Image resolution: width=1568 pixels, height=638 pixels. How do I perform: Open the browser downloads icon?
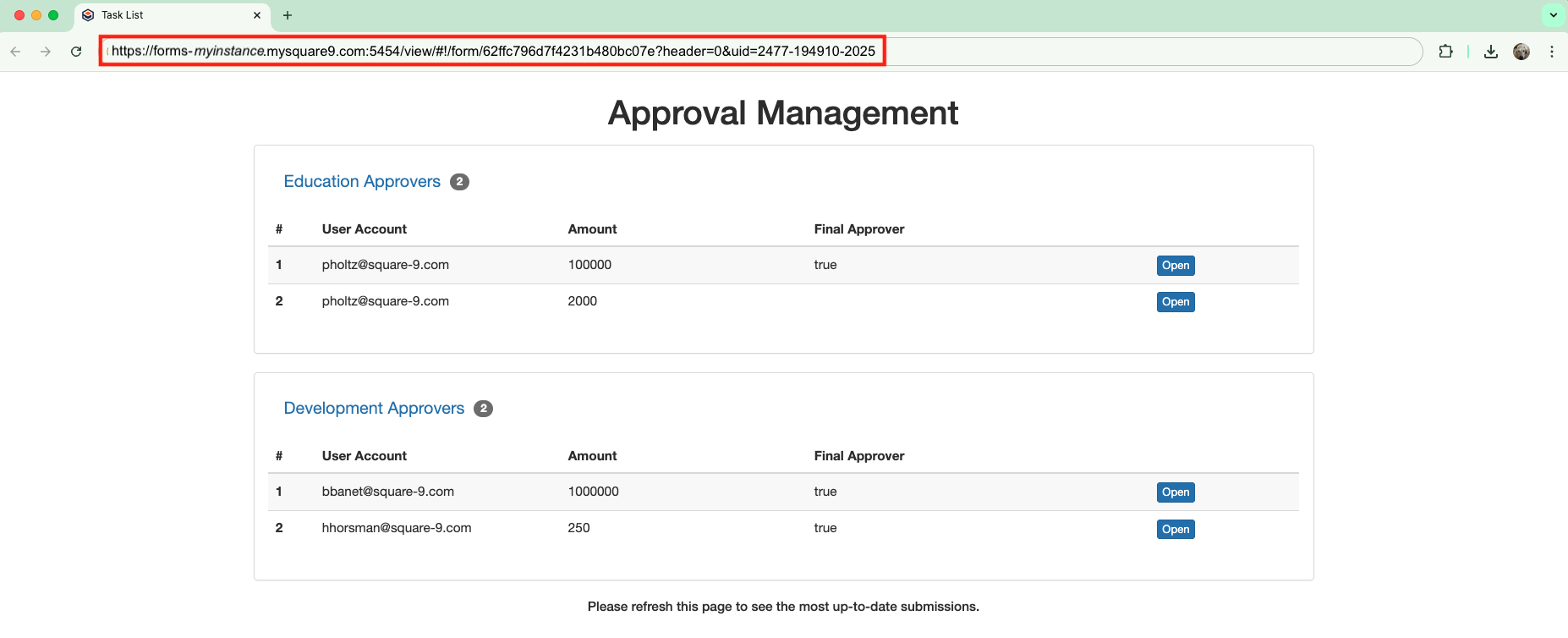(1491, 52)
